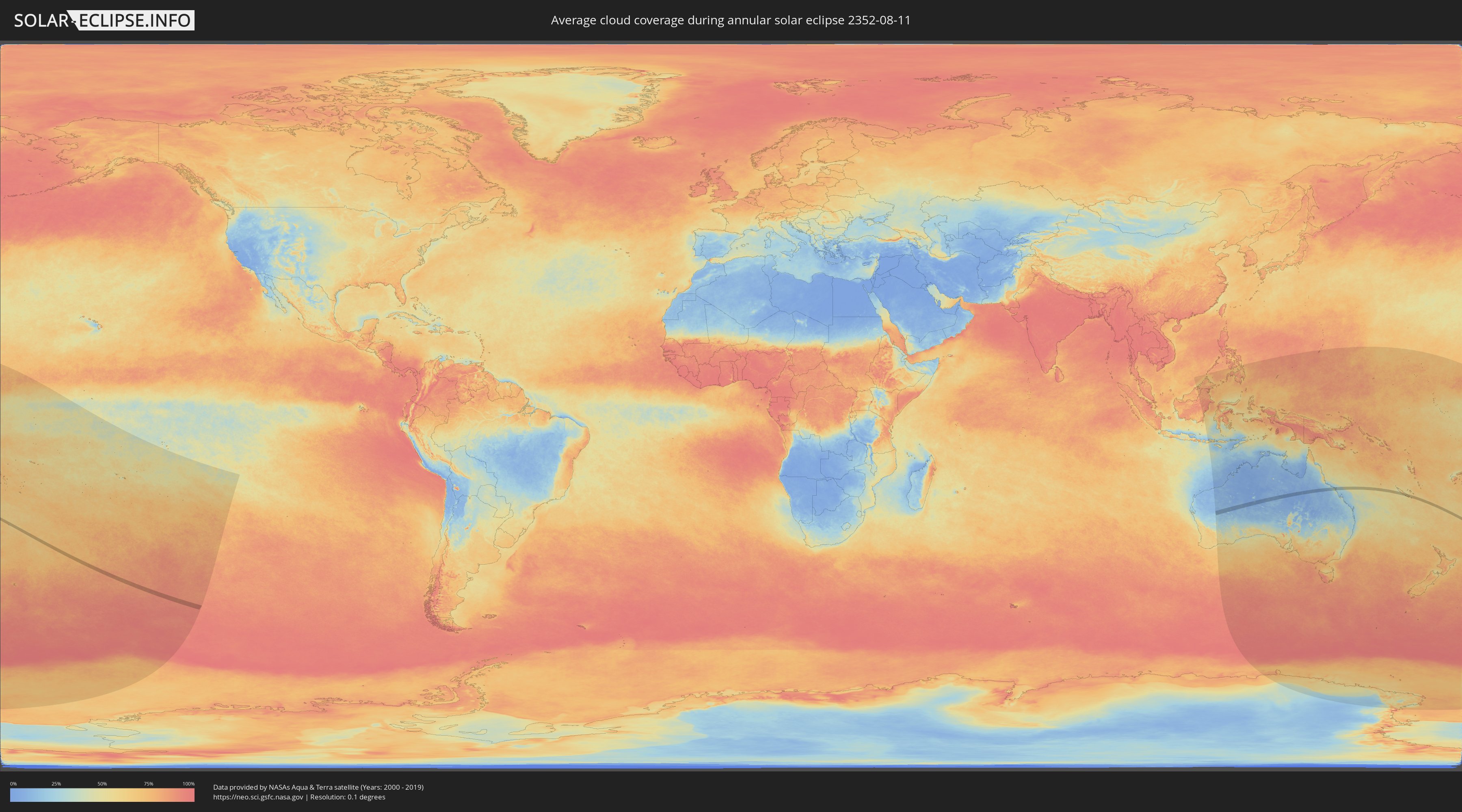This screenshot has width=1462, height=812.
Task: Click the SOLAR-ECLIPSE.INFO logo
Action: [104, 20]
